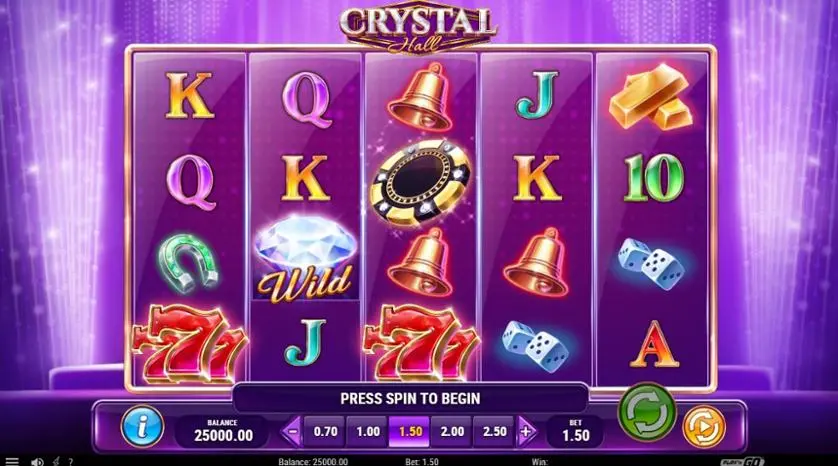Select the 1.00 bet value
This screenshot has height=466, width=838.
(367, 431)
